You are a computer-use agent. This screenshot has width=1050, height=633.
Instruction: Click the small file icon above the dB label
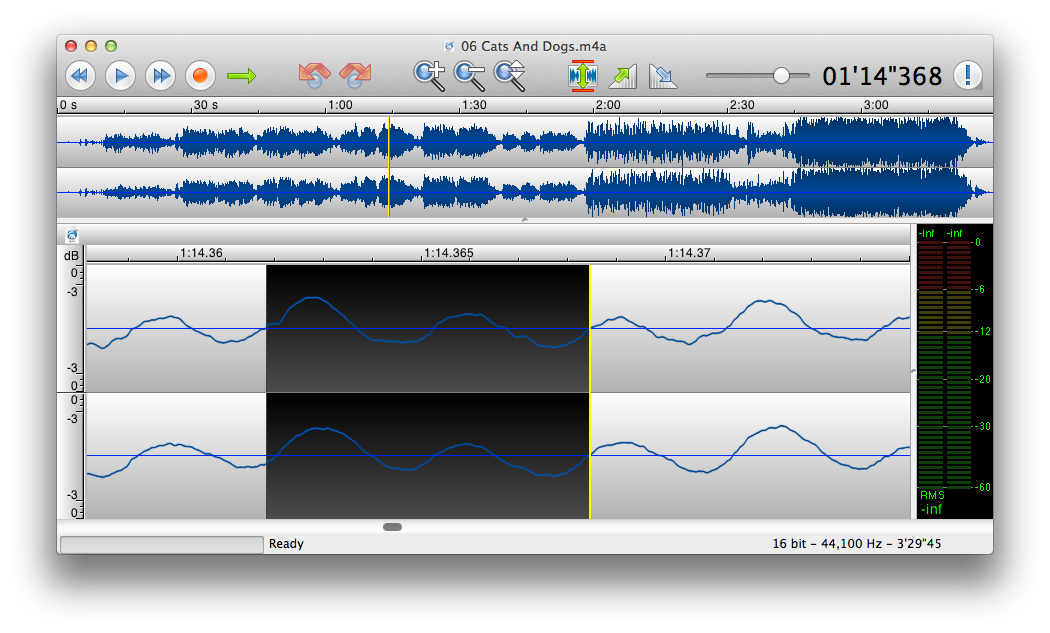coord(72,236)
